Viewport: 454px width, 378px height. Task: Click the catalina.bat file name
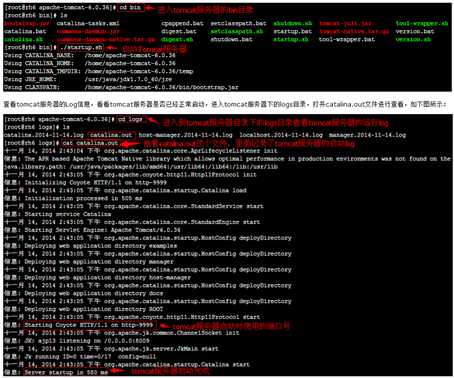point(25,31)
